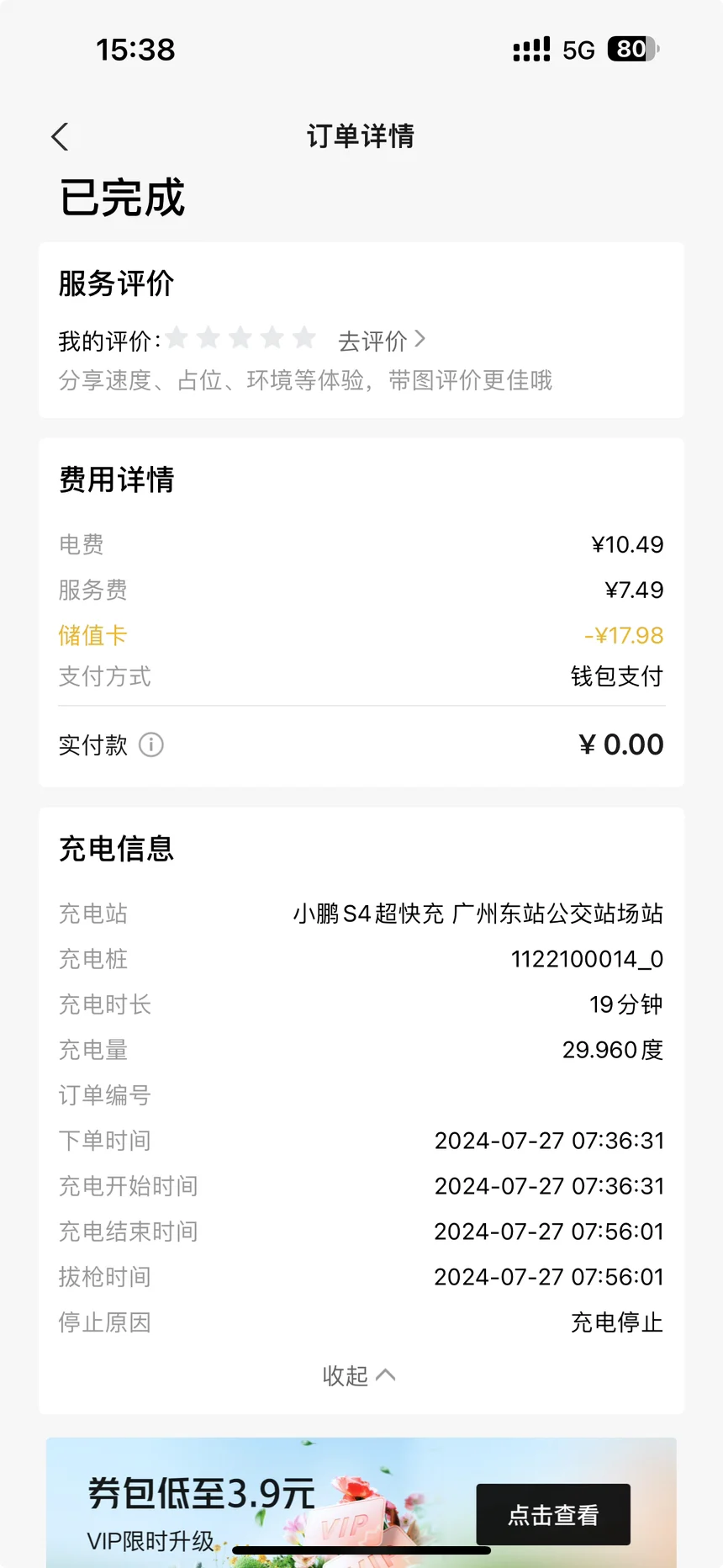This screenshot has width=723, height=1568.
Task: Tap the chevron next to 去评价
Action: click(420, 340)
